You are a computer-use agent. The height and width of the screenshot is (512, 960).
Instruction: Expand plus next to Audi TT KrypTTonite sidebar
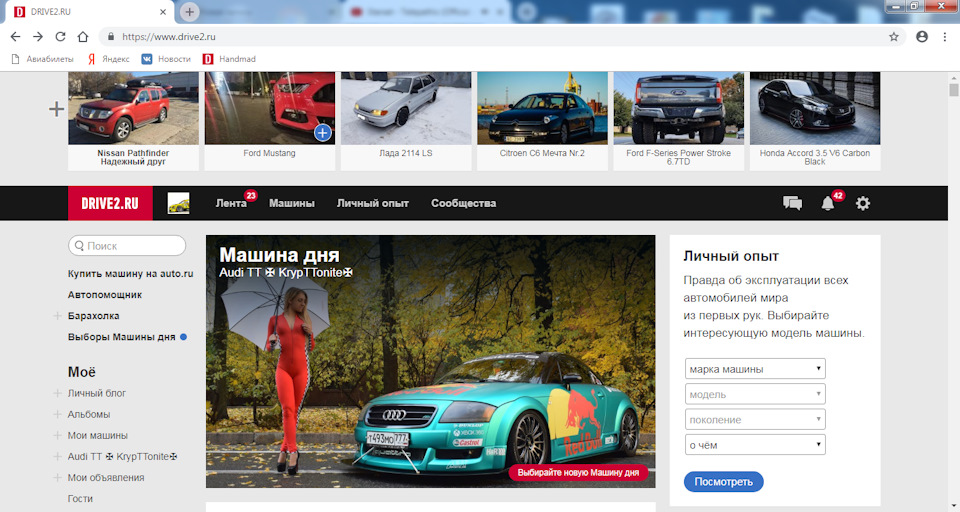(57, 457)
